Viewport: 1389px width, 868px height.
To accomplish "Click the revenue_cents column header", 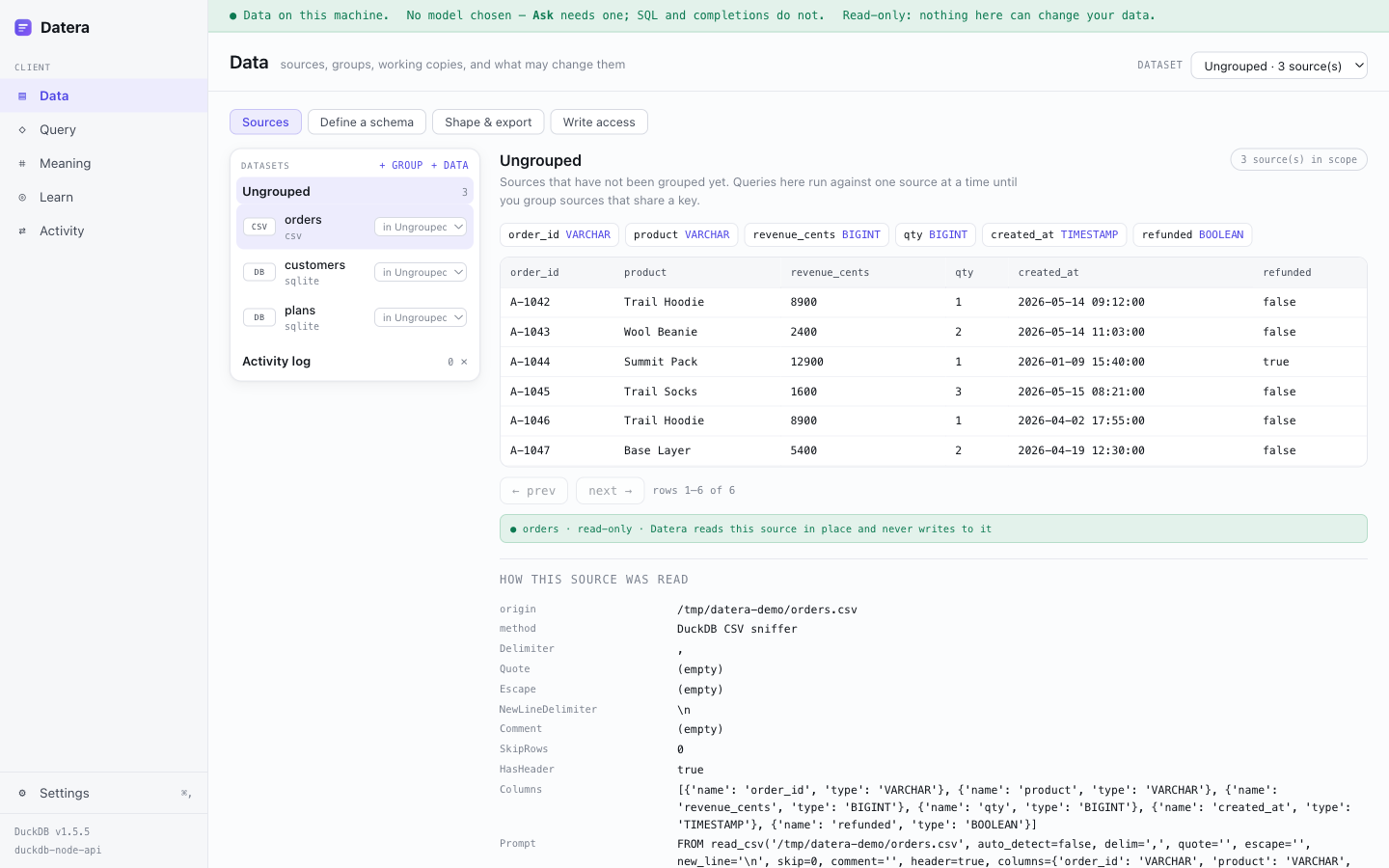I will 830,272.
